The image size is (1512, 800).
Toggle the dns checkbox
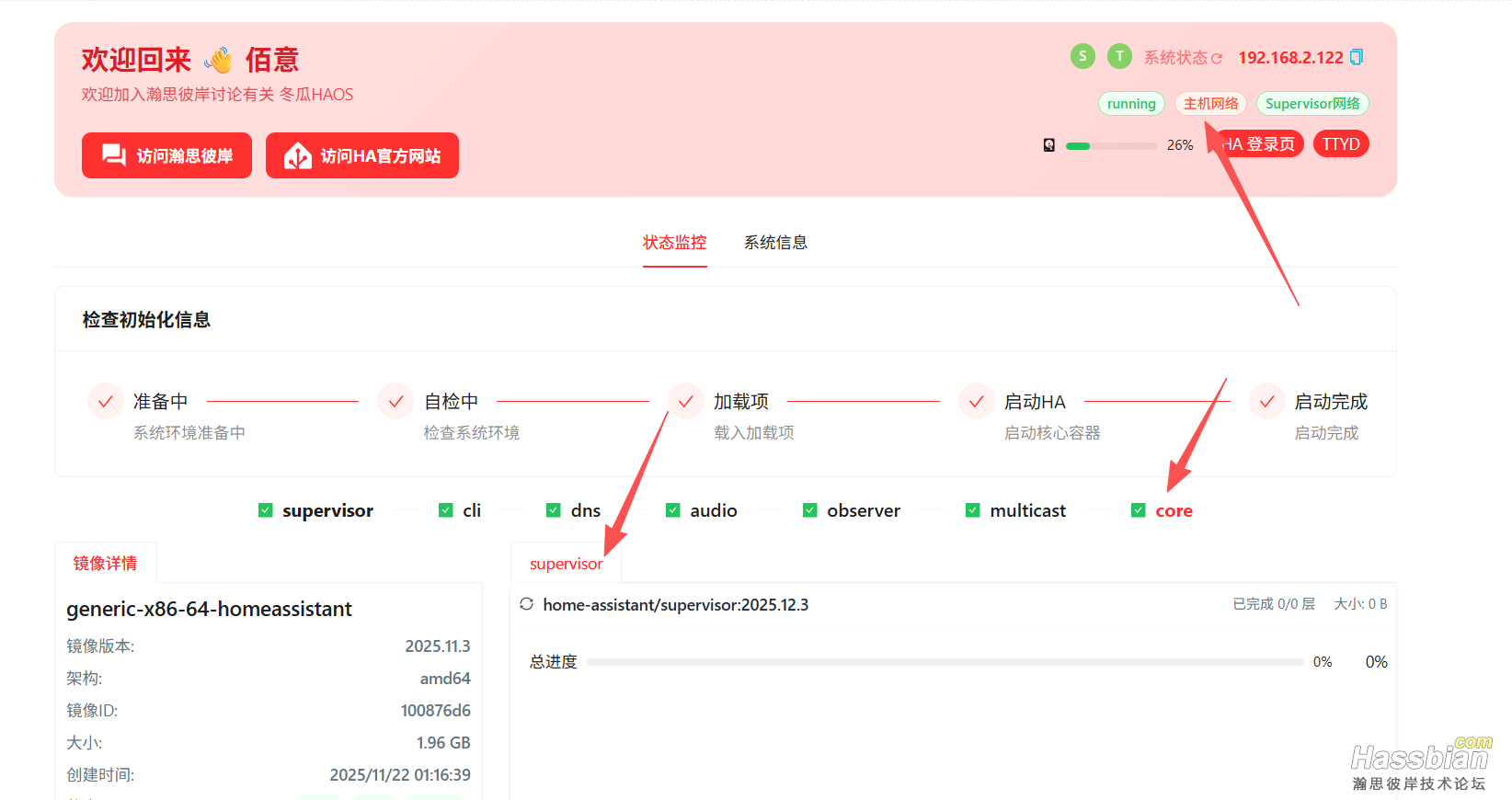tap(554, 510)
